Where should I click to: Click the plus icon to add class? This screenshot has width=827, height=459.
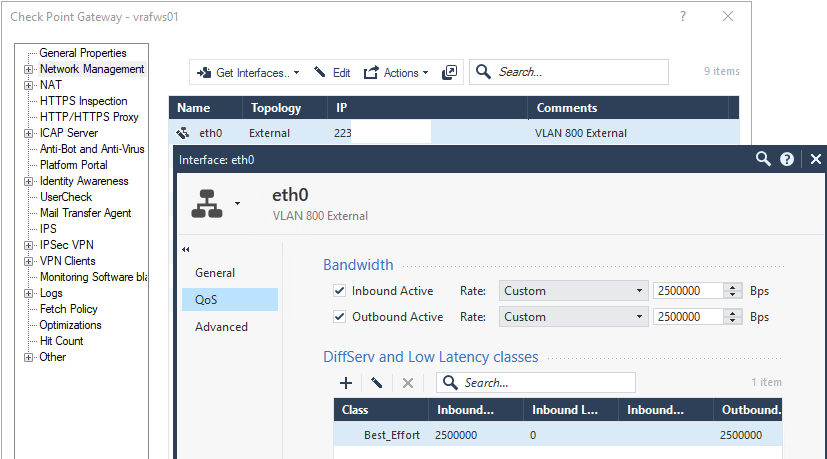346,382
